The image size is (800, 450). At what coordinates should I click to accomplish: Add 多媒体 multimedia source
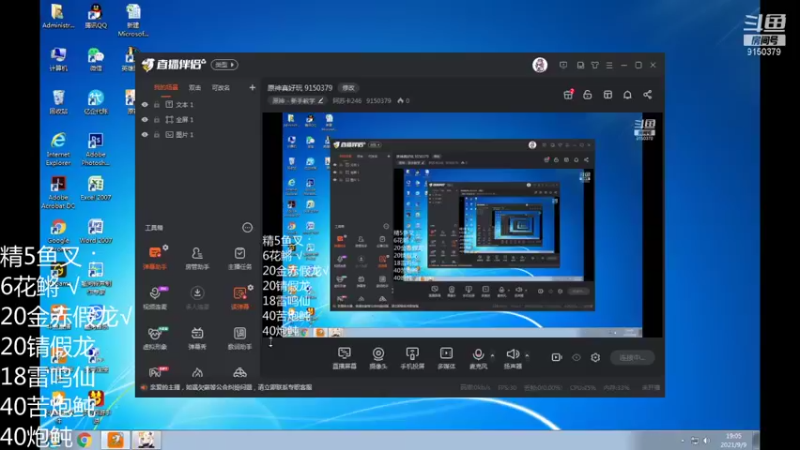tap(446, 358)
